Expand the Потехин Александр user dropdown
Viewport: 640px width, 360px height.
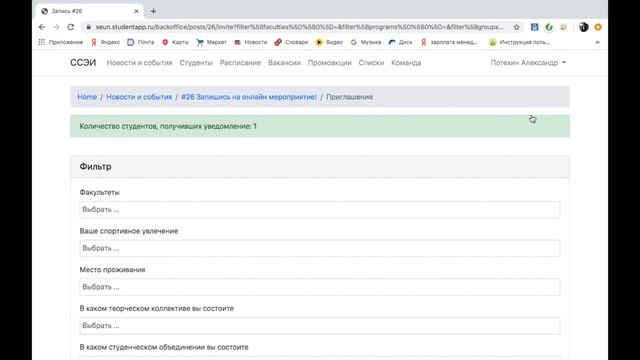click(x=528, y=62)
